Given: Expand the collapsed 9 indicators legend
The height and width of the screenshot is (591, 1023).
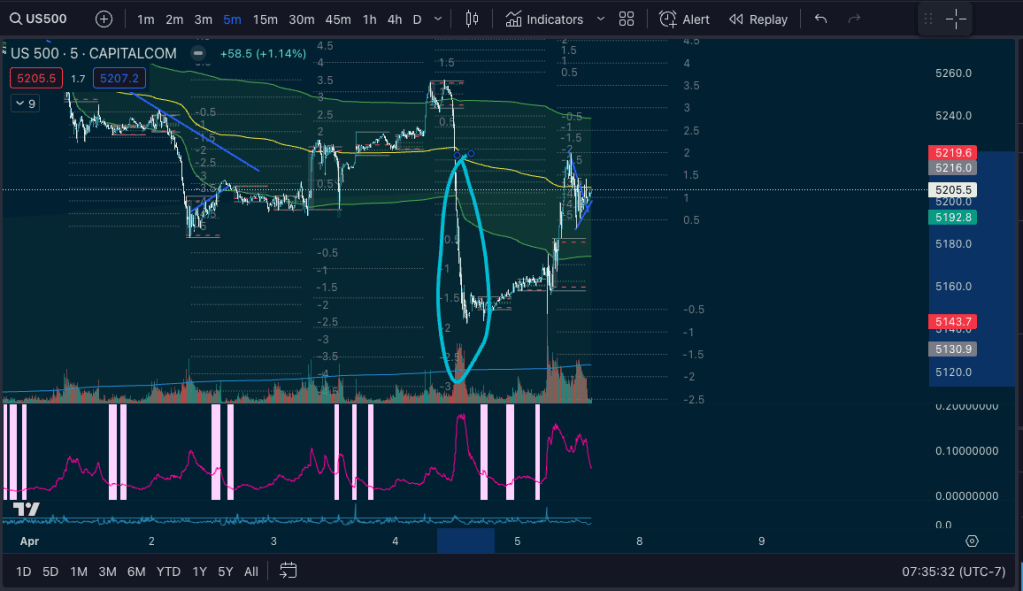Looking at the screenshot, I should point(25,103).
